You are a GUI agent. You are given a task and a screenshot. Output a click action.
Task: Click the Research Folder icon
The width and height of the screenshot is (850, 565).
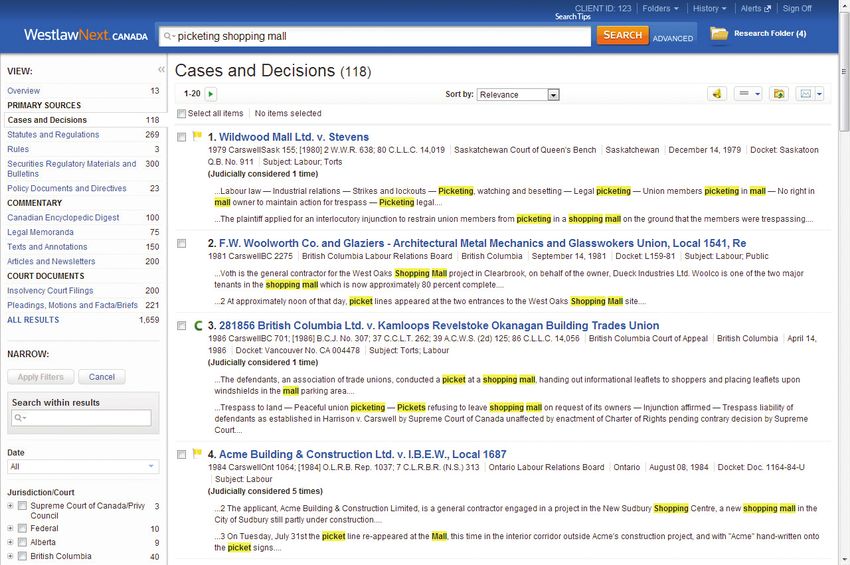(x=719, y=34)
